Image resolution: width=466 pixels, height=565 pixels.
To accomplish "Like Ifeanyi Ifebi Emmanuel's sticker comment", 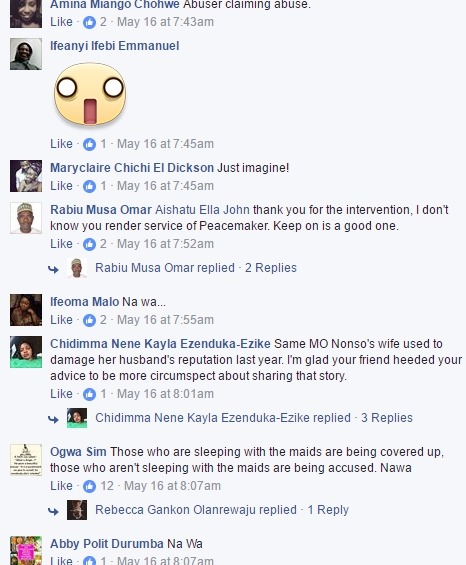I will [61, 144].
